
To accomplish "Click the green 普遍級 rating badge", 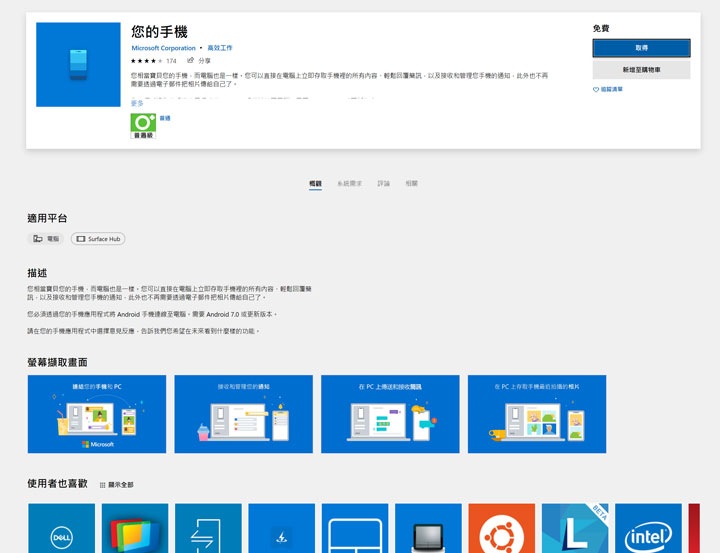I will tap(143, 126).
